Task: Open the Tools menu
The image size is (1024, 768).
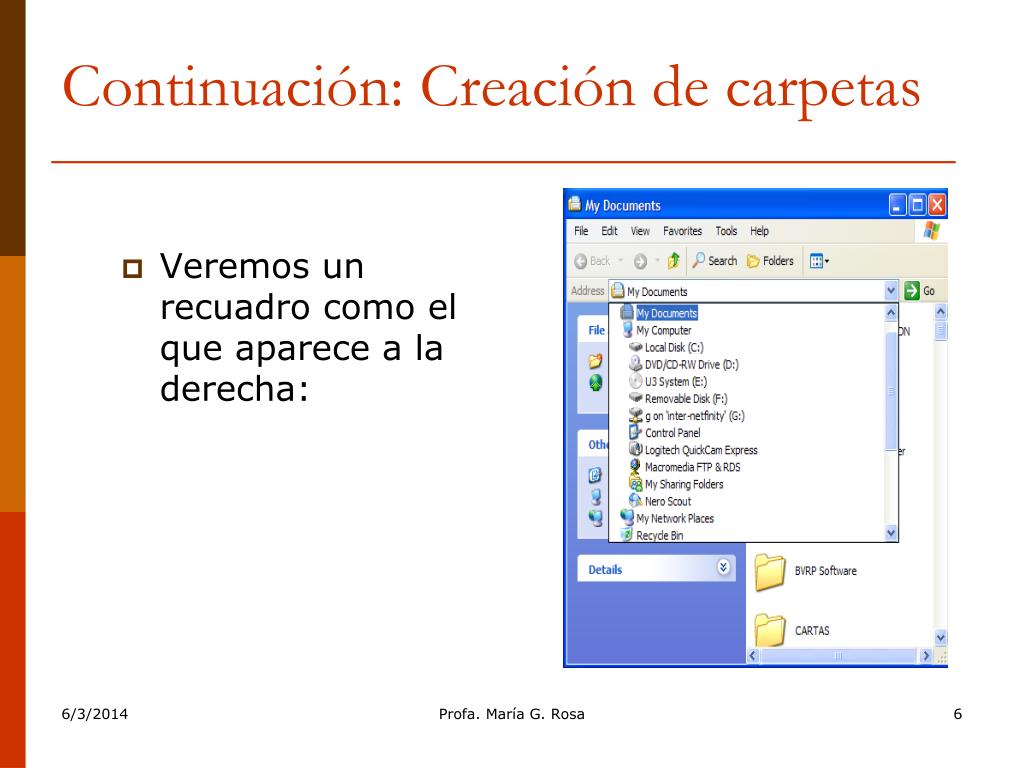Action: (x=726, y=231)
